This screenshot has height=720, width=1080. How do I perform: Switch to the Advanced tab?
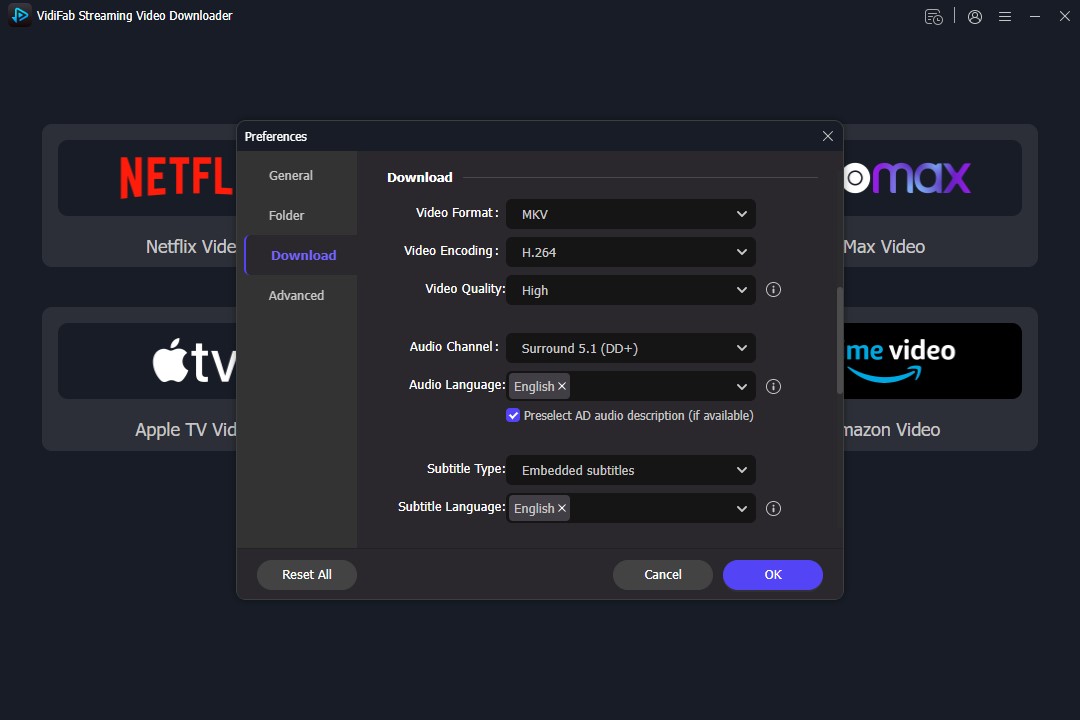[x=296, y=295]
